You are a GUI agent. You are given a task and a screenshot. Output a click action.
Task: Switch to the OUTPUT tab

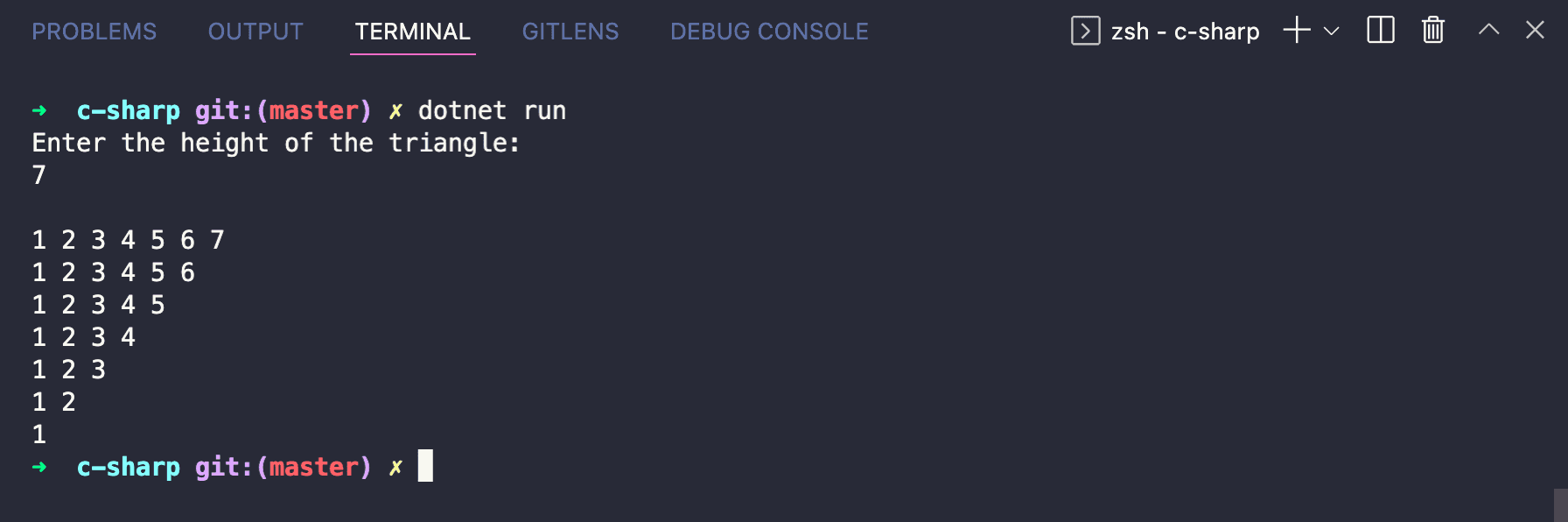coord(255,32)
